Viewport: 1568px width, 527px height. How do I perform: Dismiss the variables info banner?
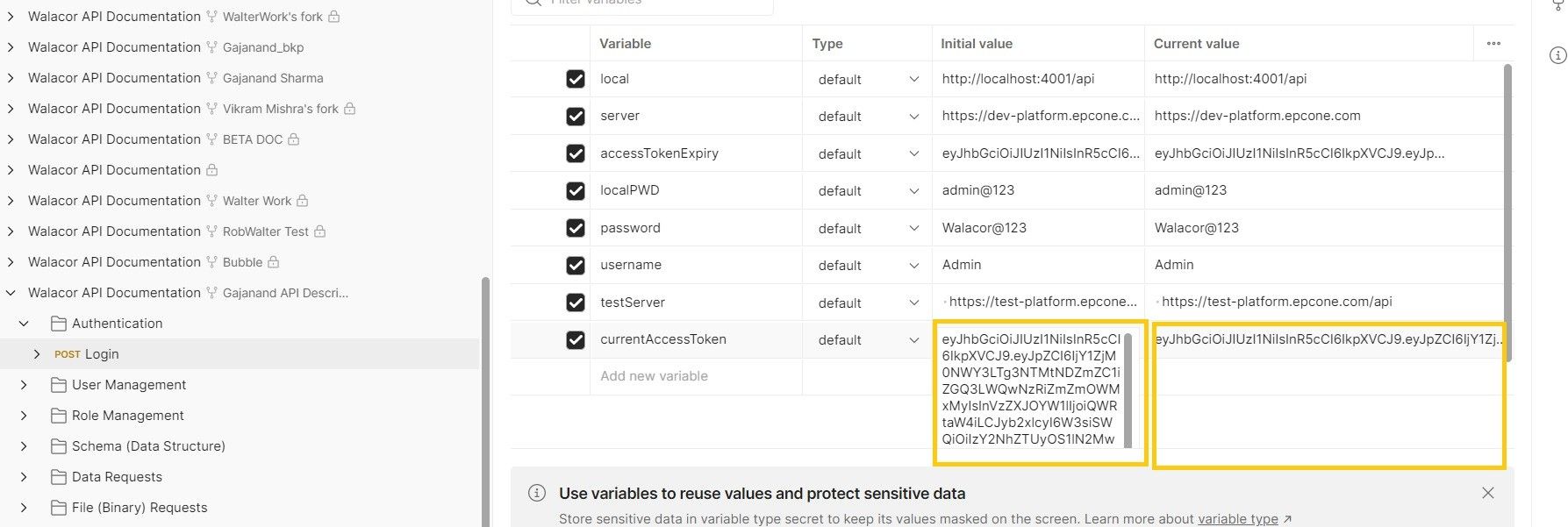click(x=1488, y=493)
